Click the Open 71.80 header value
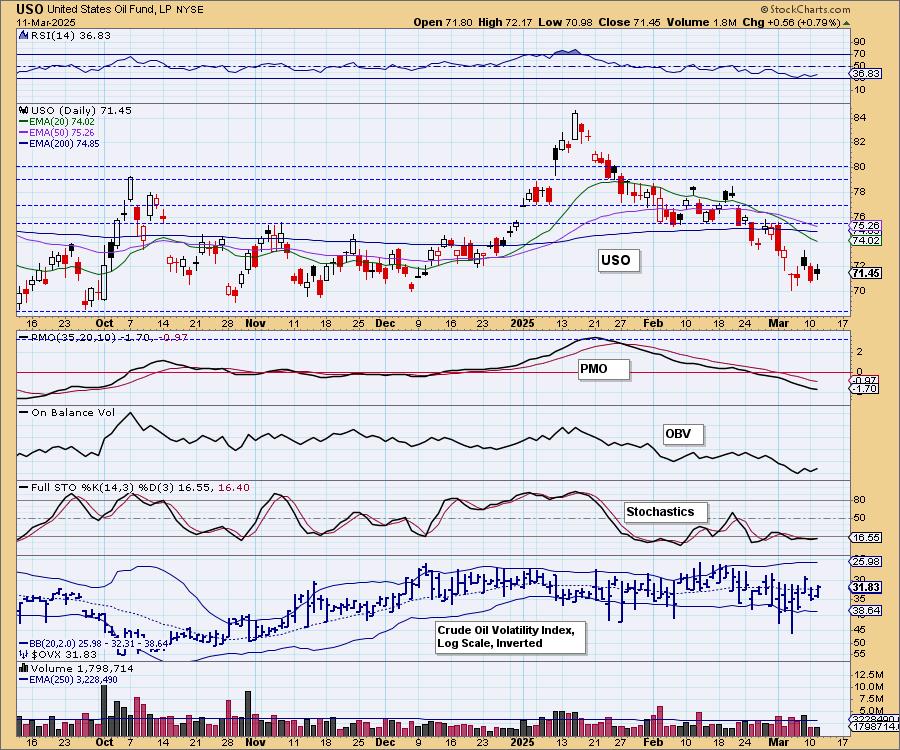This screenshot has width=900, height=750. pyautogui.click(x=443, y=22)
